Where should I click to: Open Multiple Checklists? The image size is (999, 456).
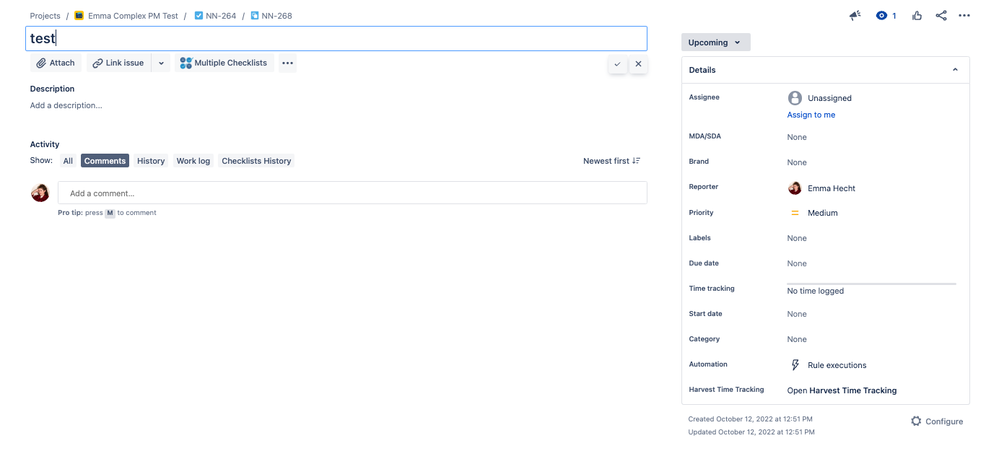click(224, 63)
